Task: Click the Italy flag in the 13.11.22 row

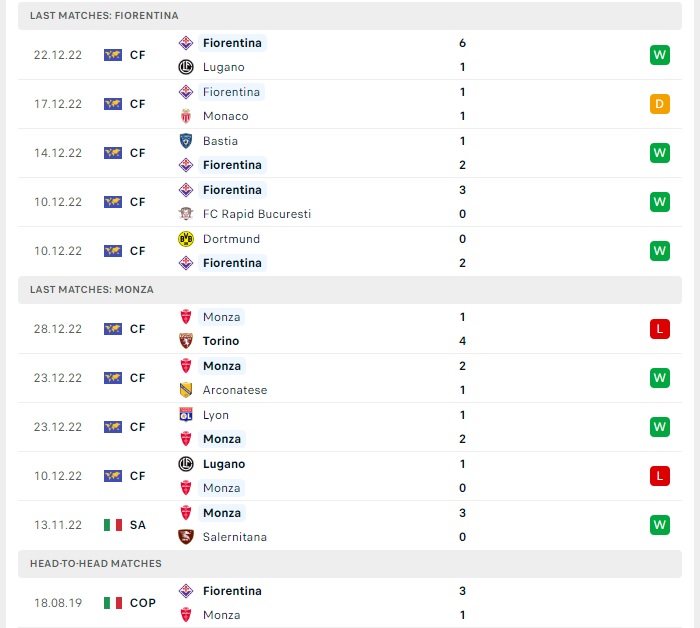Action: (113, 525)
